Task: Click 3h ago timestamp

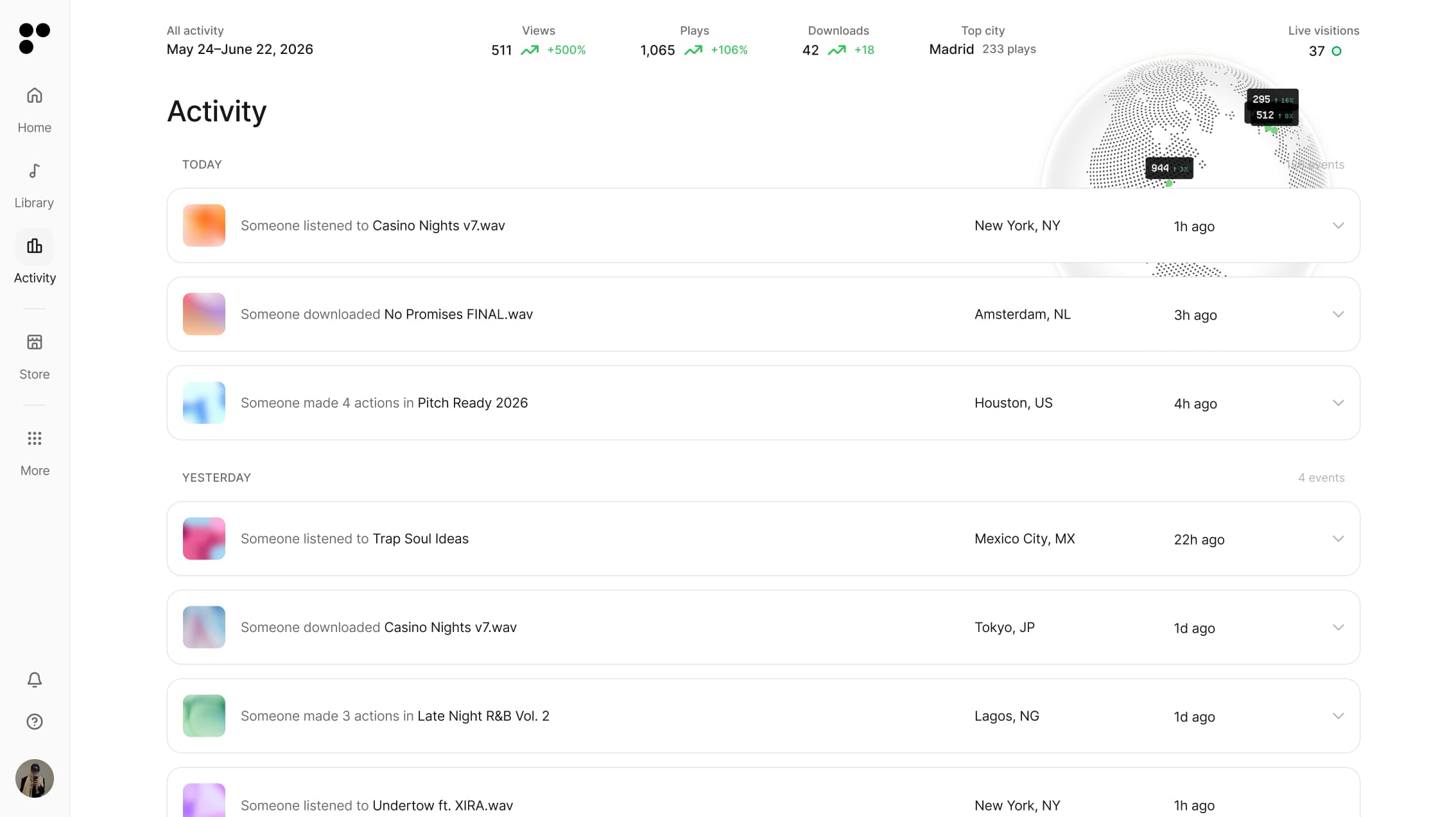Action: coord(1195,315)
